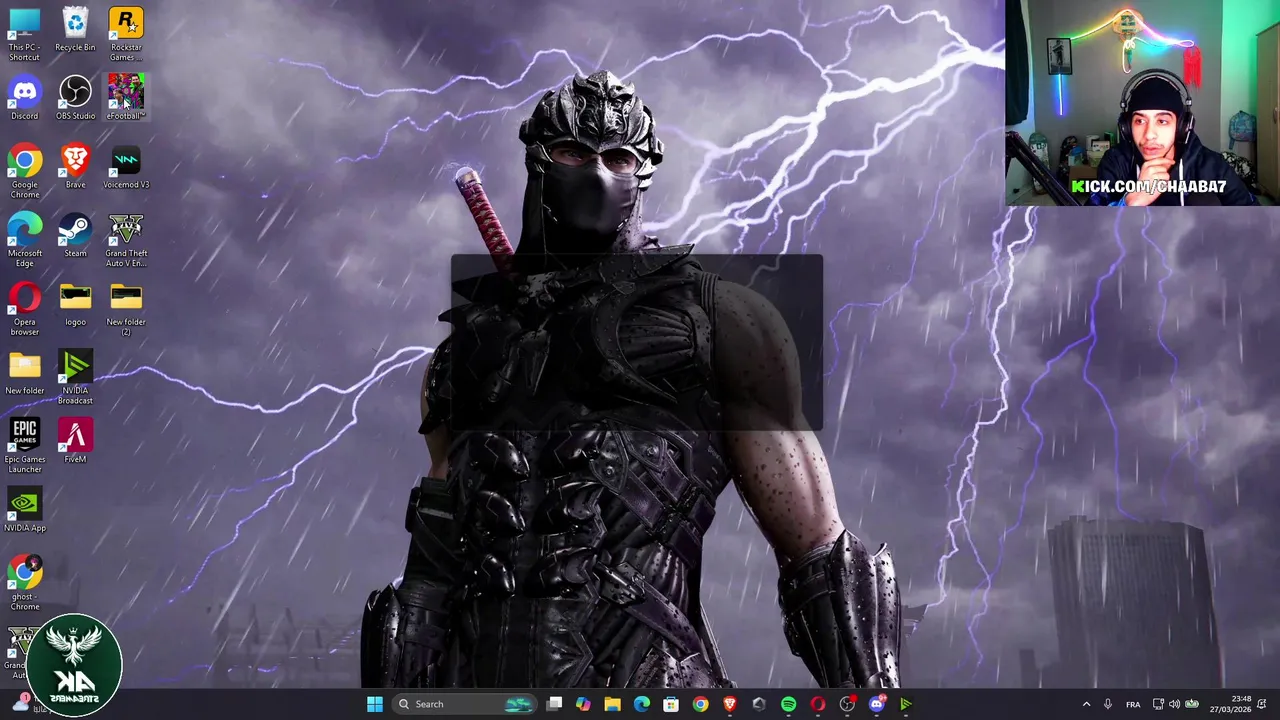Select the logoo folder on desktop
Viewport: 1280px width, 720px height.
point(75,304)
